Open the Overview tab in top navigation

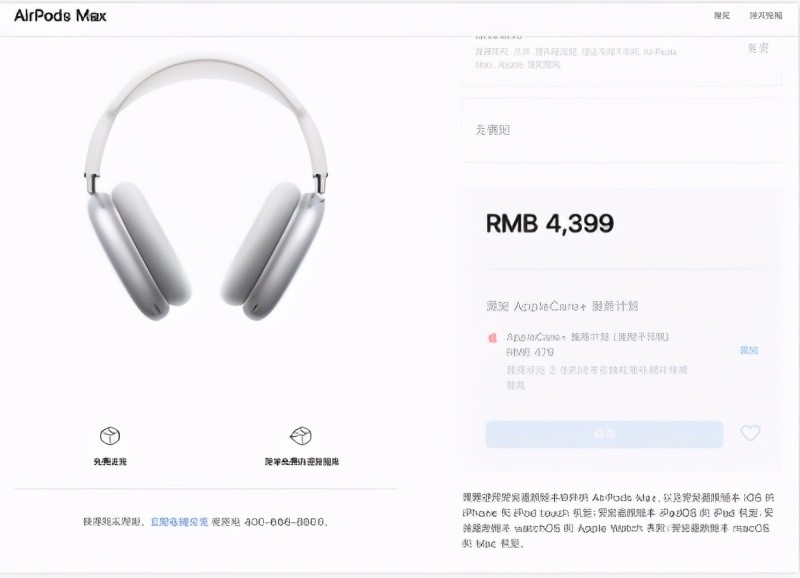[x=721, y=16]
